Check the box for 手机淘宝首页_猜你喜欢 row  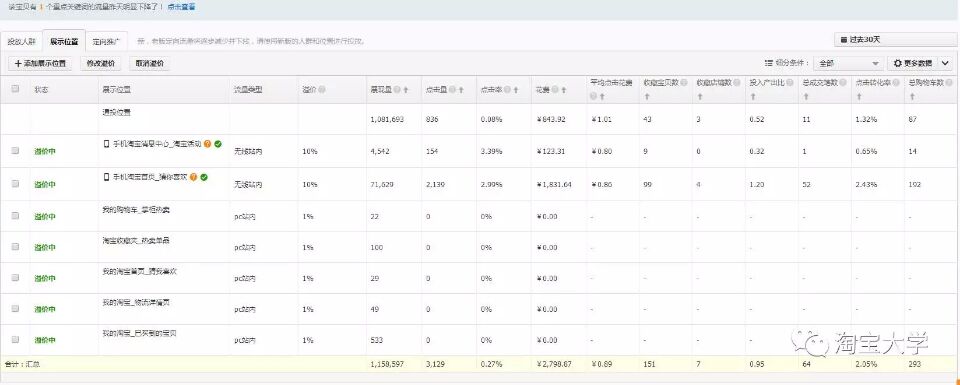tap(15, 183)
